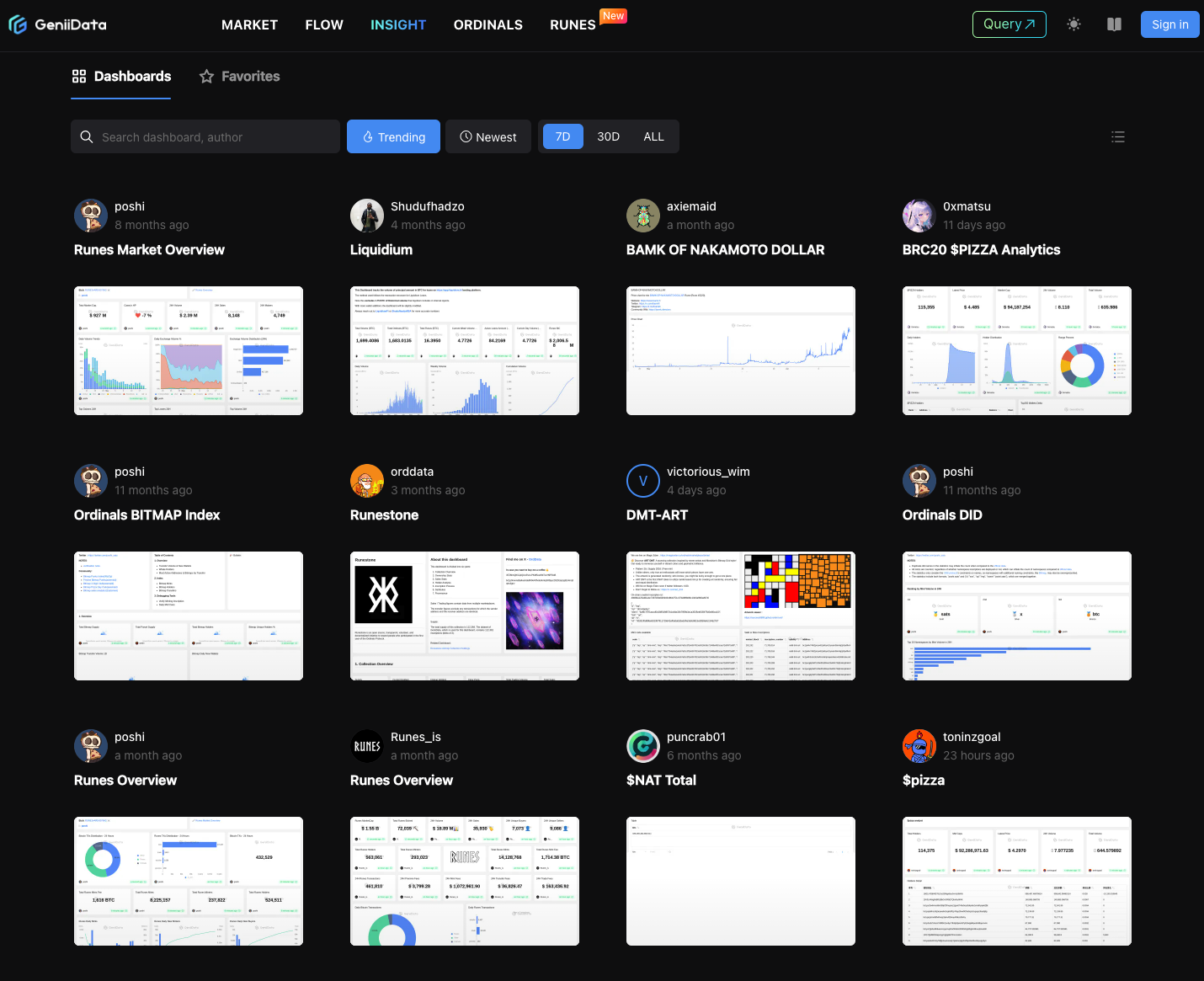Image resolution: width=1204 pixels, height=981 pixels.
Task: Click toninzgoal's profile avatar
Action: 919,746
